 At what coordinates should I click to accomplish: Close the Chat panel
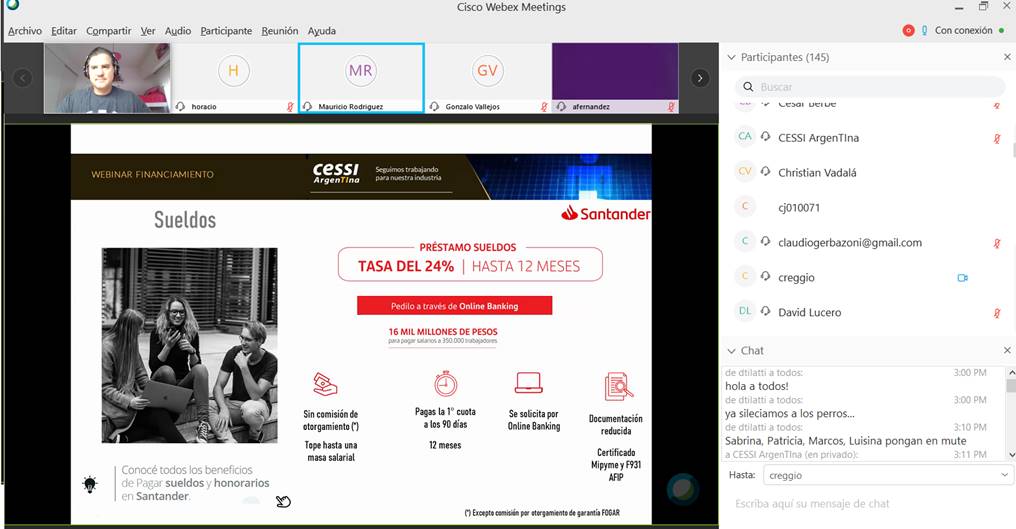(1007, 351)
